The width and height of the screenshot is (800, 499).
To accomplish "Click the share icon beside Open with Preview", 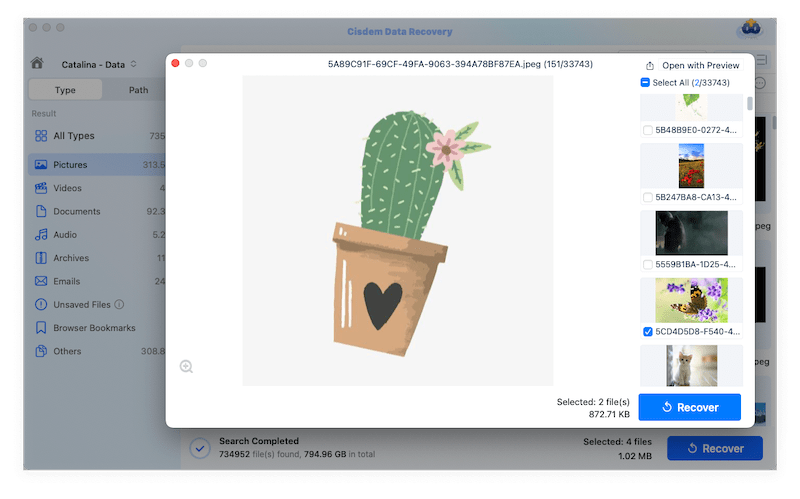I will point(649,66).
